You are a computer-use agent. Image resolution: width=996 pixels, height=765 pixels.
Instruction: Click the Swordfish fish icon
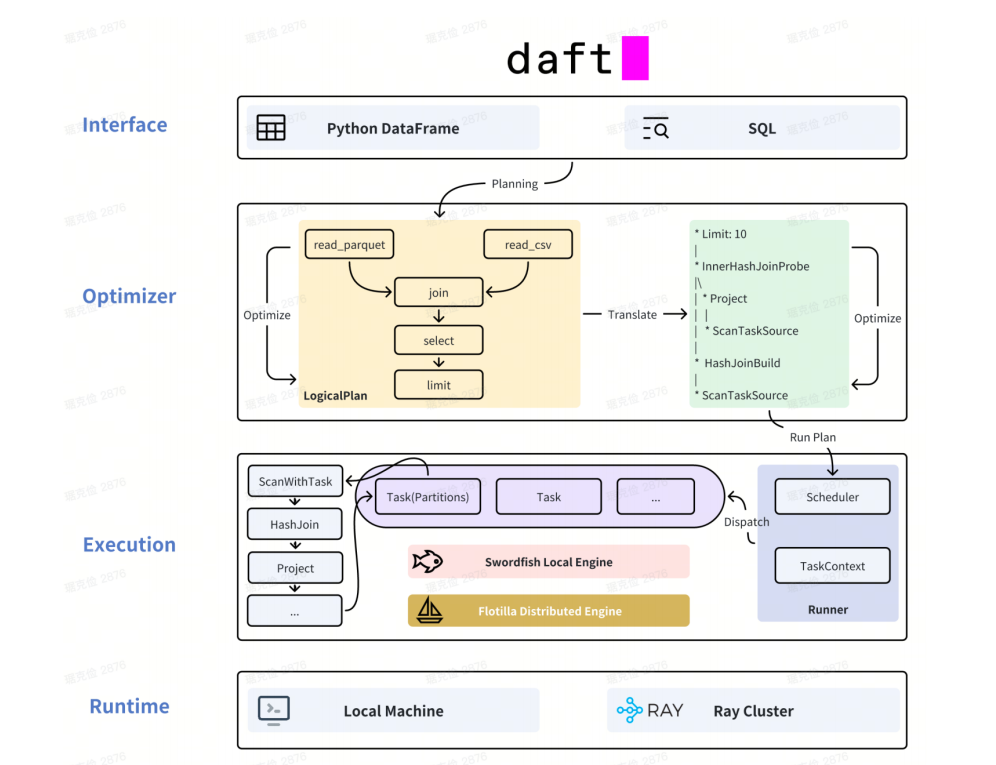(427, 562)
